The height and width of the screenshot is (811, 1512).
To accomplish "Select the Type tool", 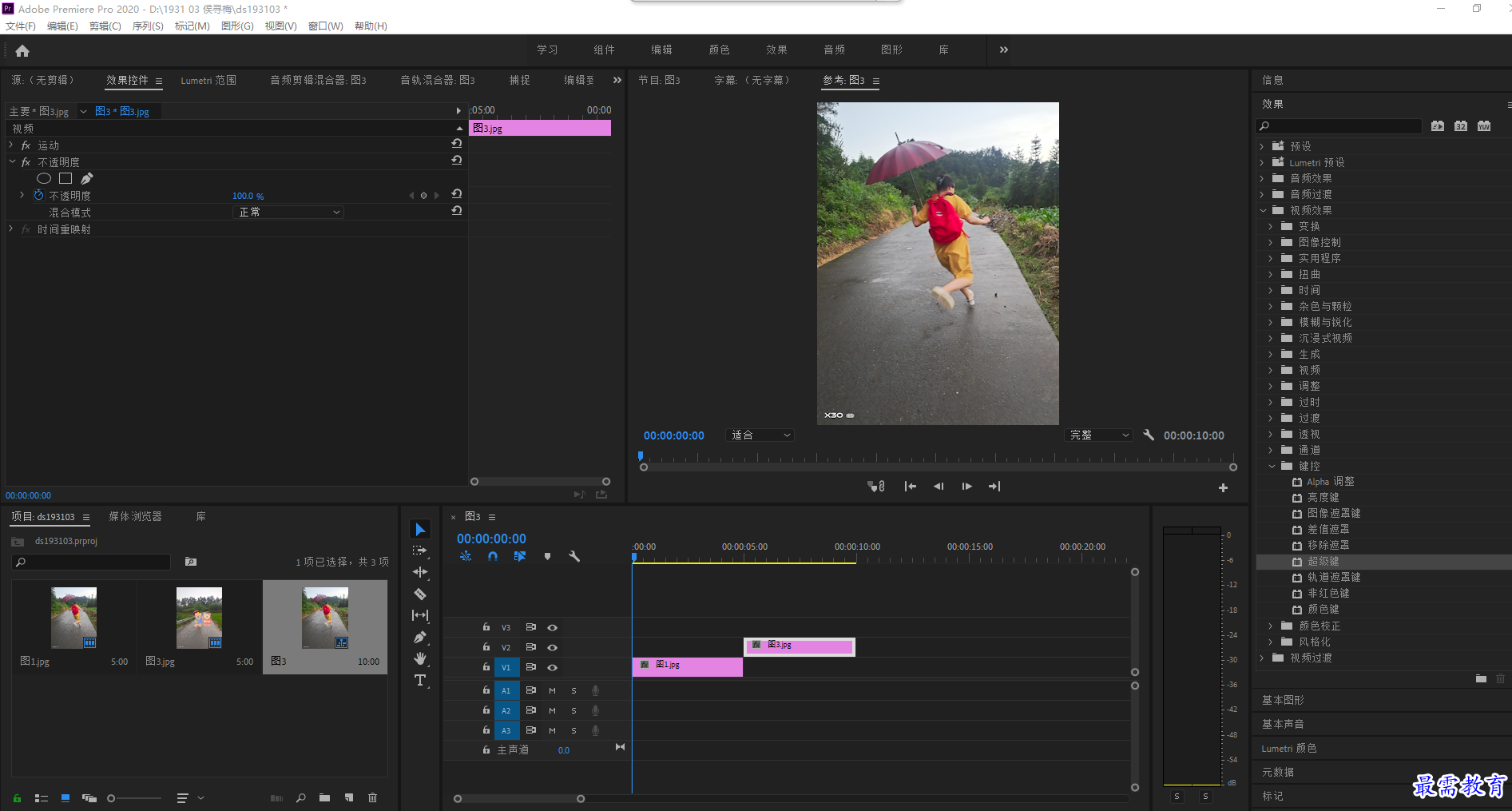I will [420, 680].
